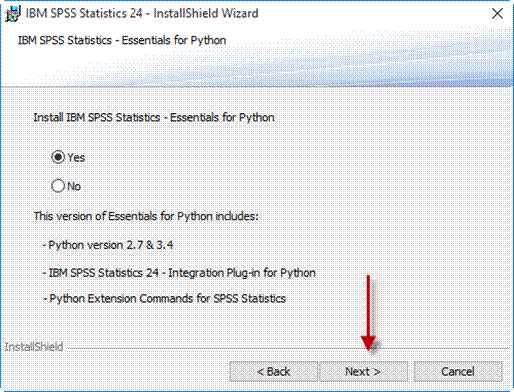Cancel the installation wizard
The image size is (514, 392).
[x=458, y=371]
